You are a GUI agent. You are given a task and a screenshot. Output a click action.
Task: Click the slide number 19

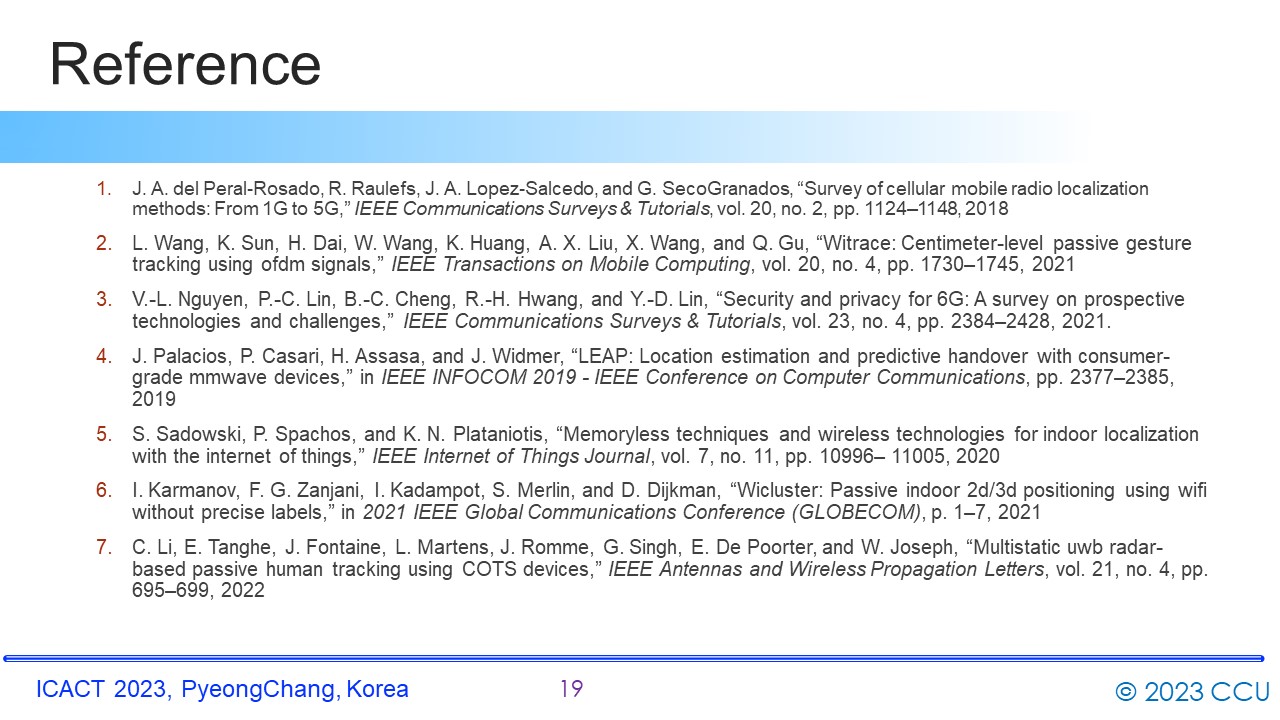click(571, 688)
